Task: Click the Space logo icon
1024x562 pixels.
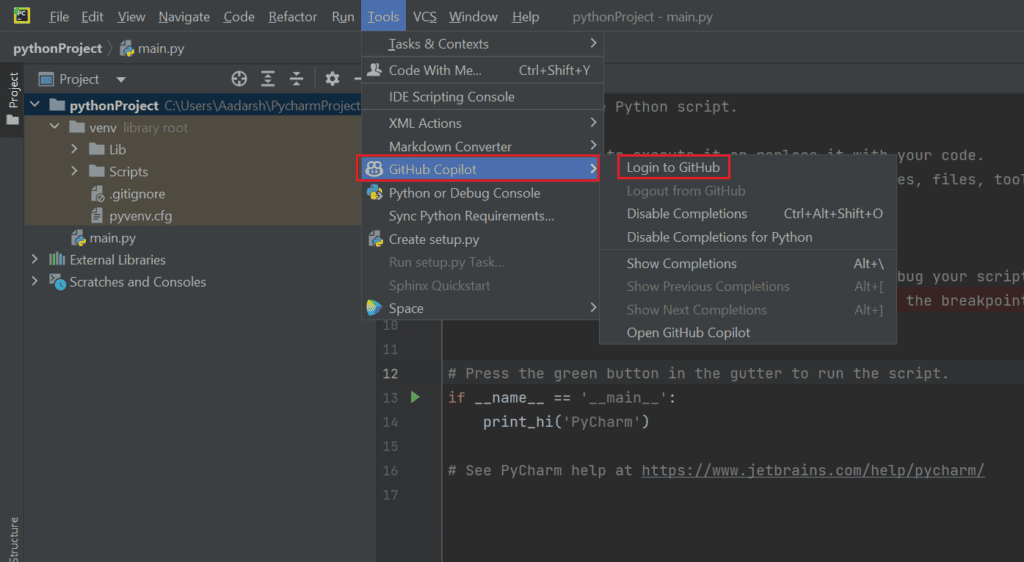Action: pyautogui.click(x=374, y=307)
